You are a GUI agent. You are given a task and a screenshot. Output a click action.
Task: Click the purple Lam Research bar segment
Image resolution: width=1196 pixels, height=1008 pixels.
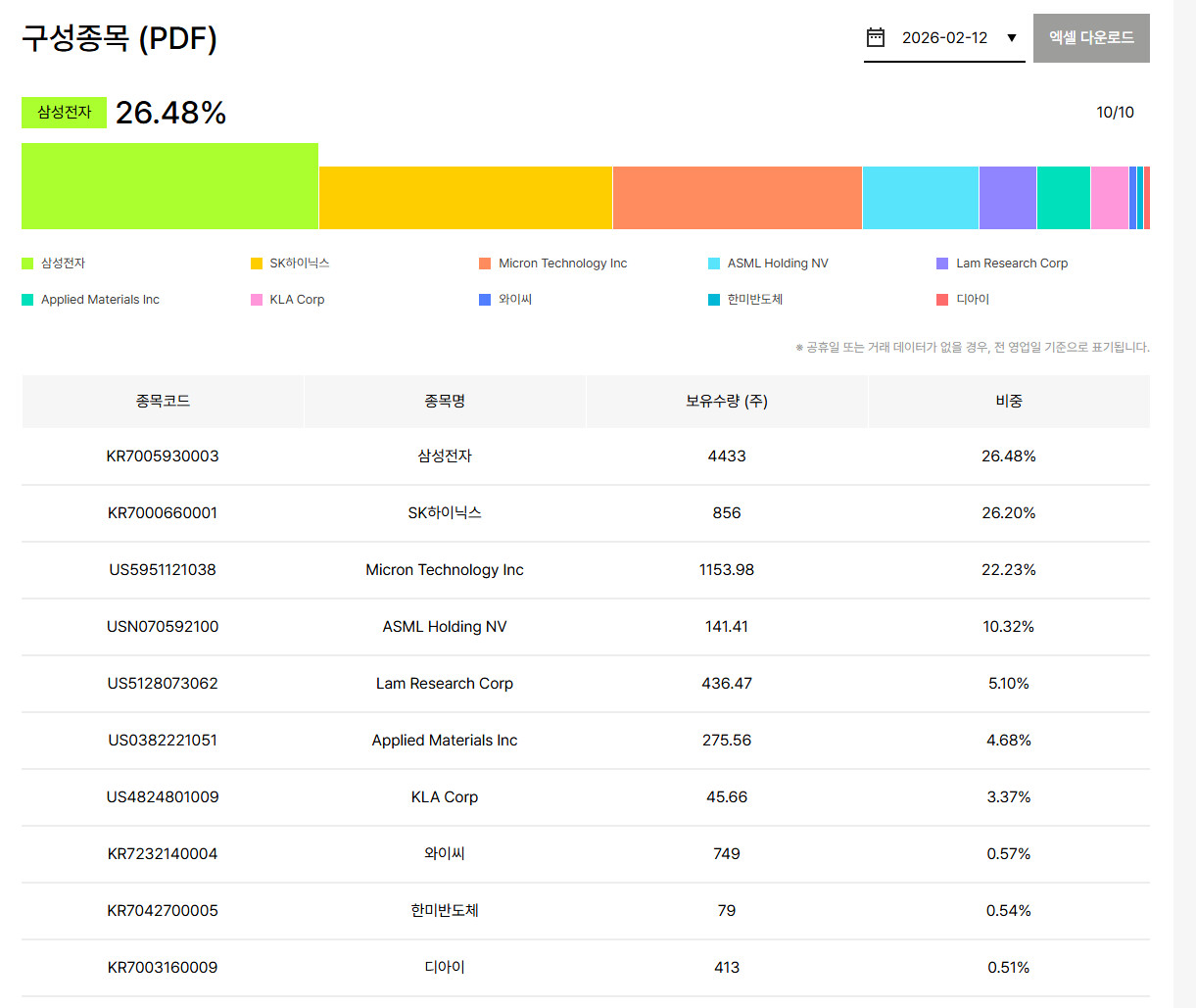[x=1007, y=198]
